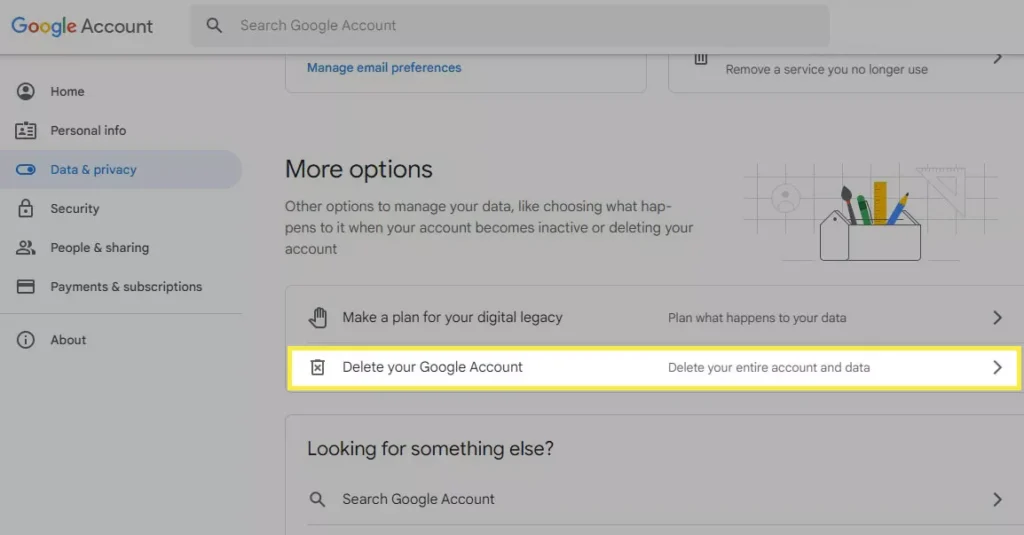Open chevron on lower Search Google Account row
The image size is (1024, 535).
(996, 499)
